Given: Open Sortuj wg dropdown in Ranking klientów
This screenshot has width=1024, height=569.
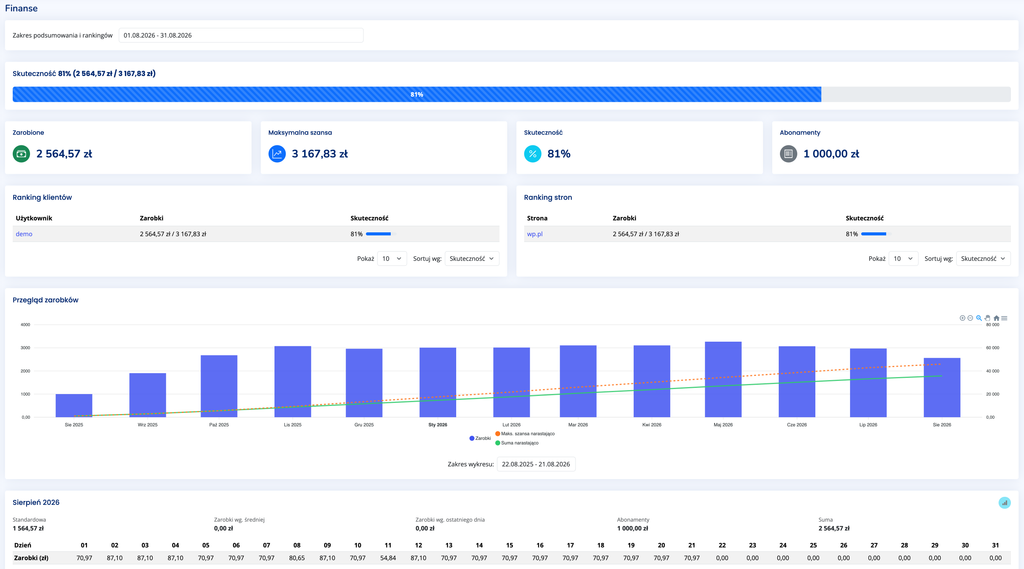Looking at the screenshot, I should (472, 259).
